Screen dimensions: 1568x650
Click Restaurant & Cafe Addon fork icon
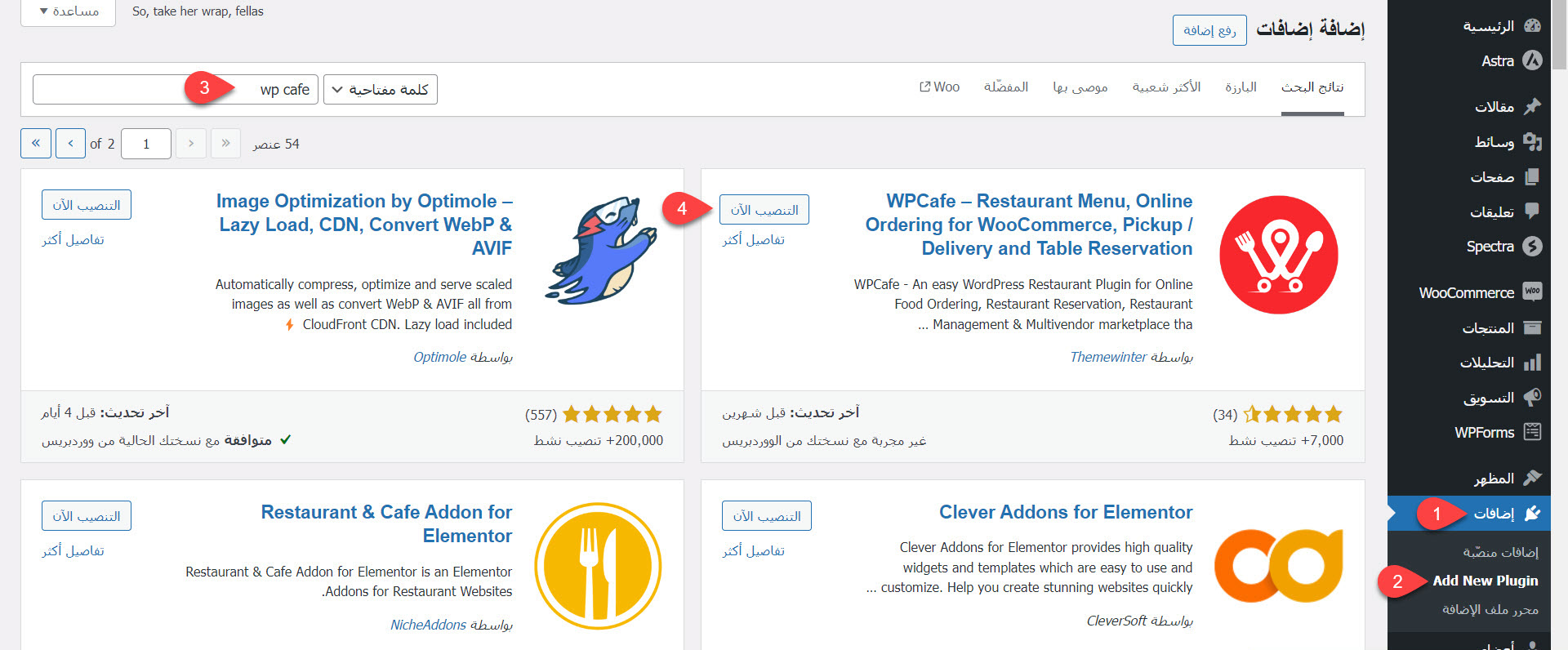click(x=598, y=565)
